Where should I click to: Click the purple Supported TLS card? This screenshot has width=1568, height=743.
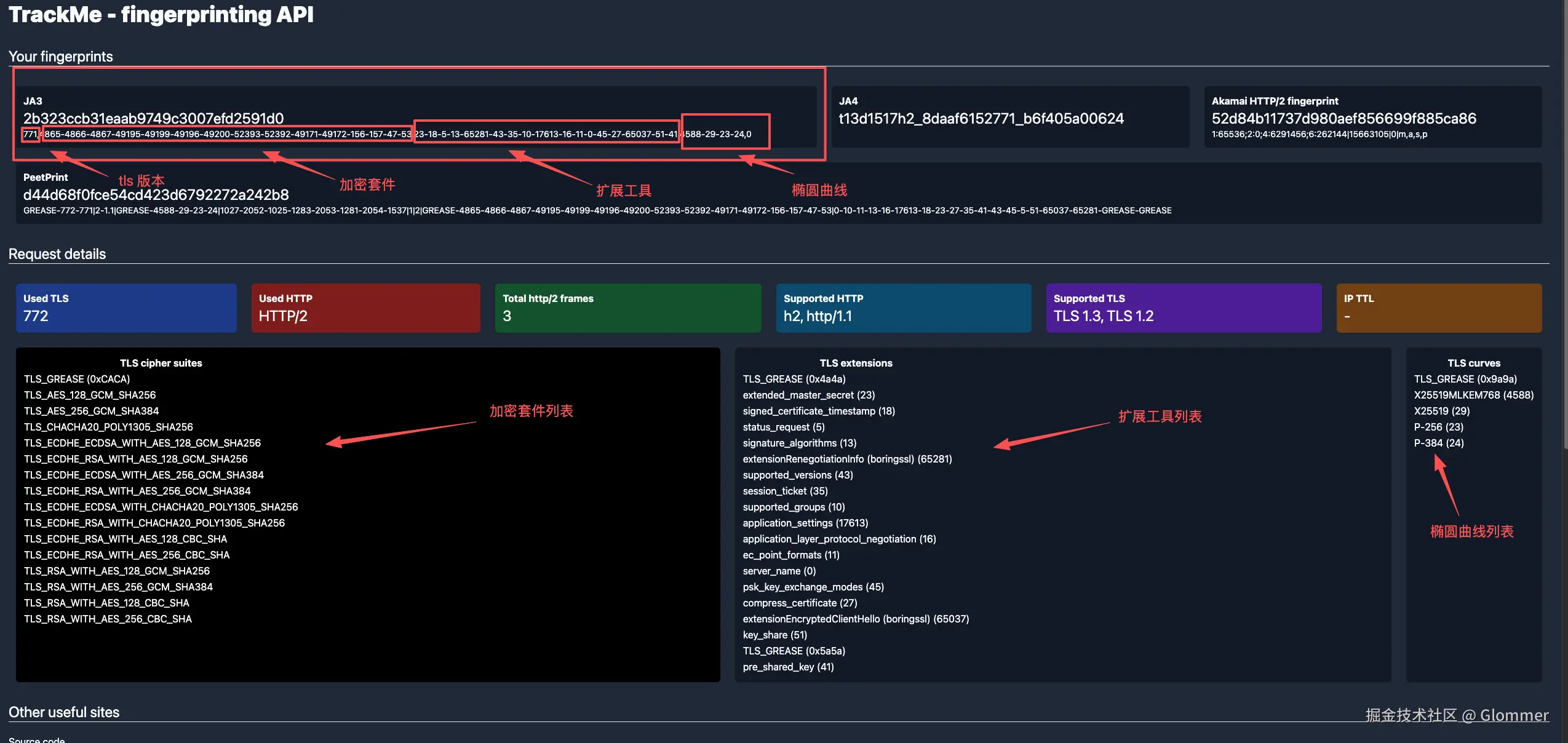1183,308
